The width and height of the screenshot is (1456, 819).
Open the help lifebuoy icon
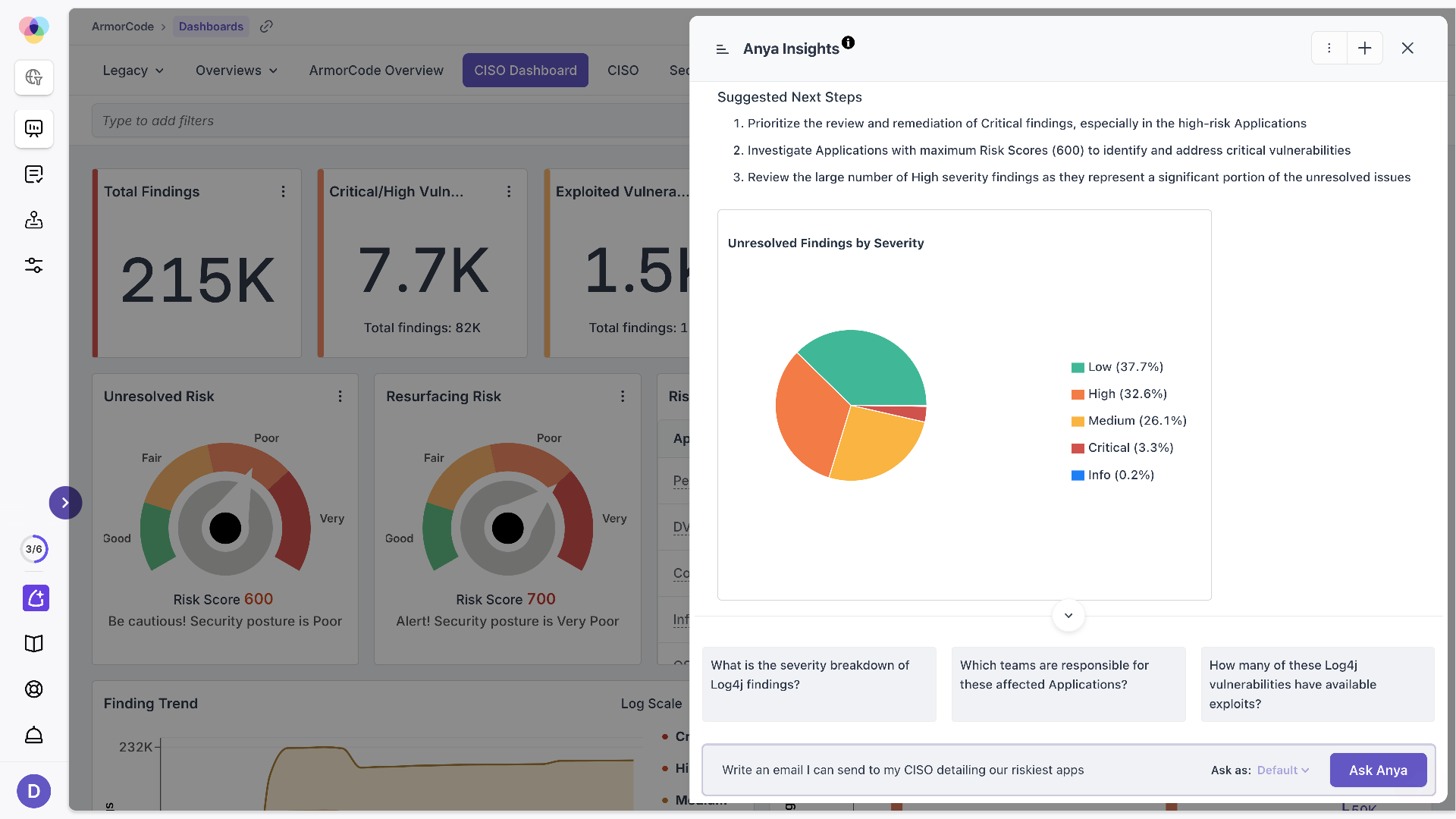[x=34, y=689]
